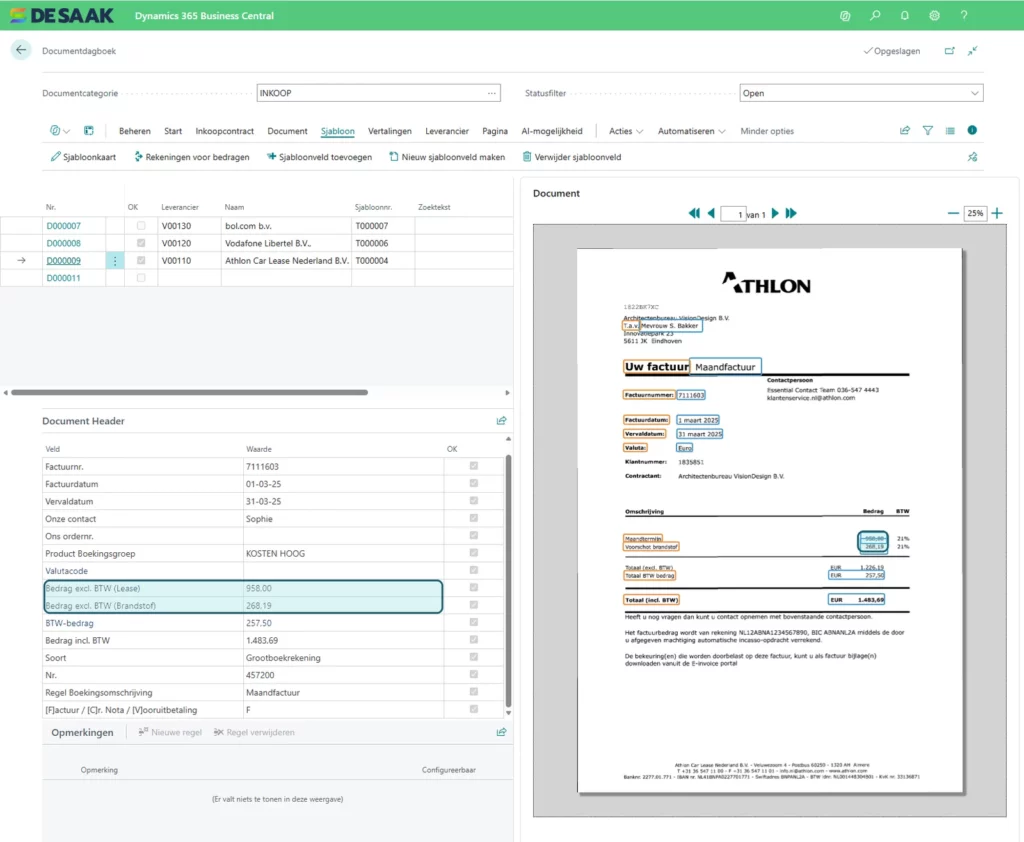The image size is (1024, 842).
Task: Toggle OK checkbox for Factuurdatum field
Action: pyautogui.click(x=473, y=483)
